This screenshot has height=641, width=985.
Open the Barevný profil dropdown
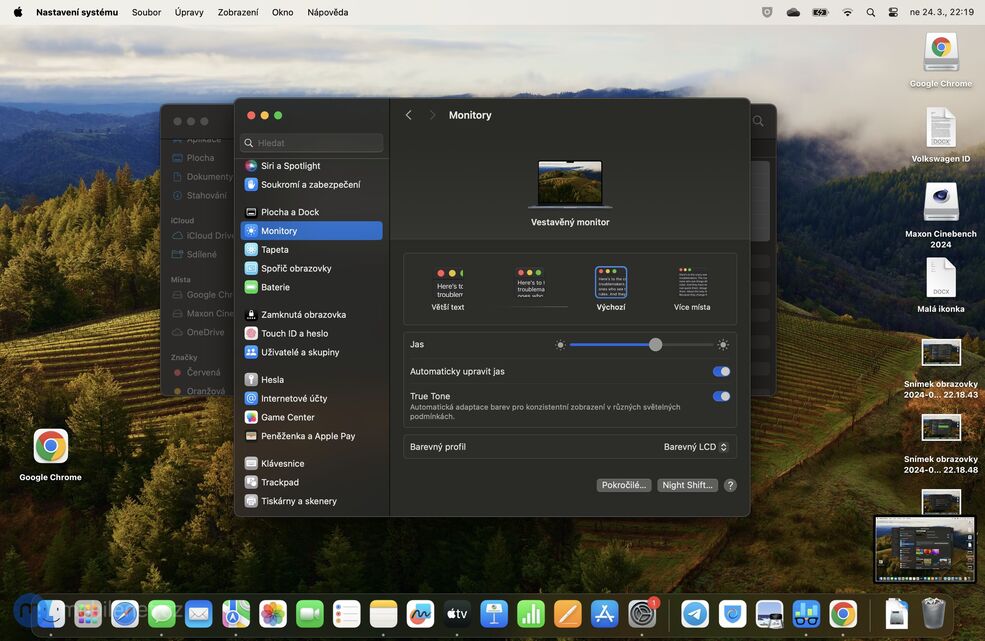[x=695, y=446]
